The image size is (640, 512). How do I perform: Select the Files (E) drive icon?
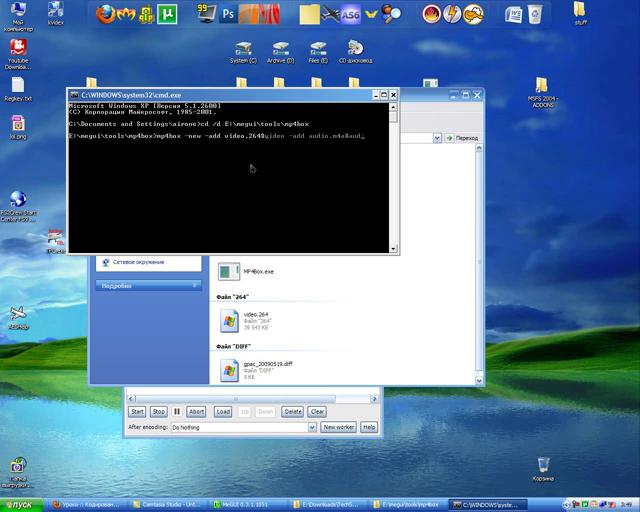coord(318,53)
